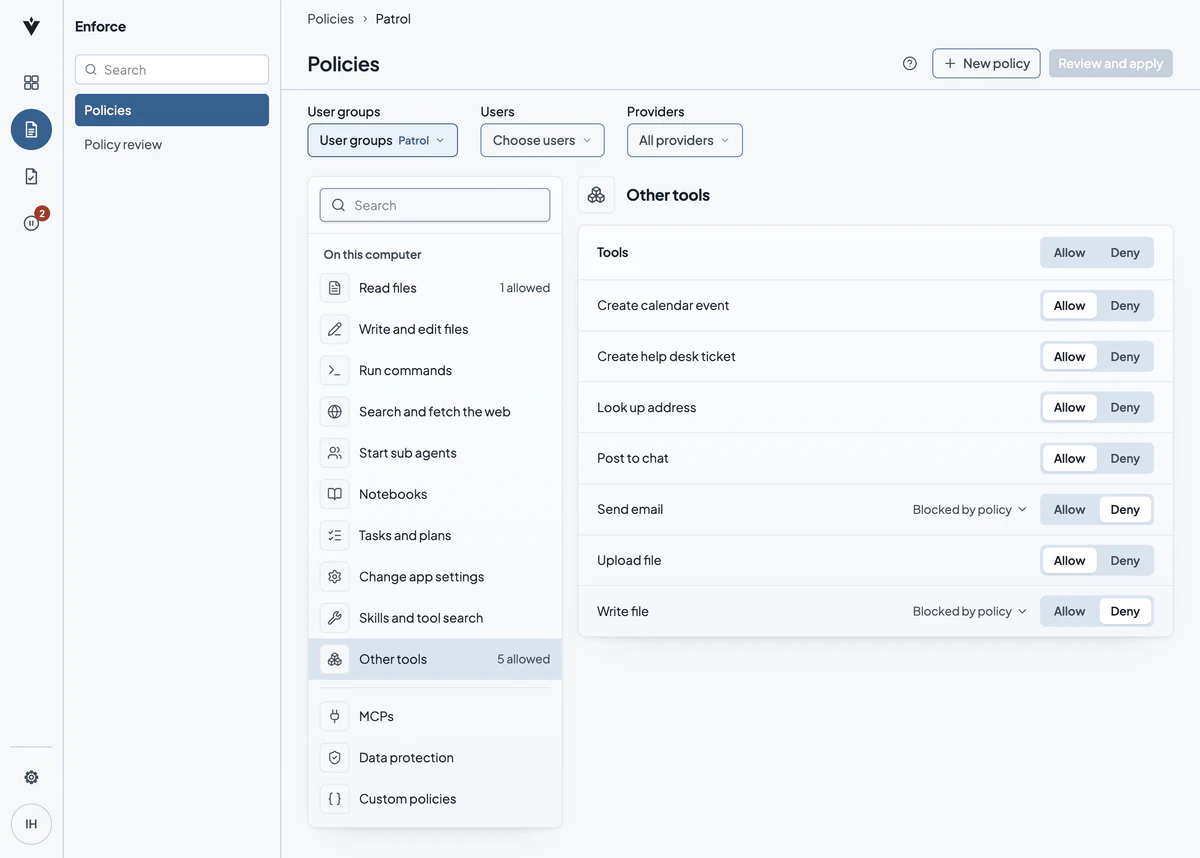This screenshot has height=858, width=1200.
Task: Allow Send email
Action: pos(1069,510)
